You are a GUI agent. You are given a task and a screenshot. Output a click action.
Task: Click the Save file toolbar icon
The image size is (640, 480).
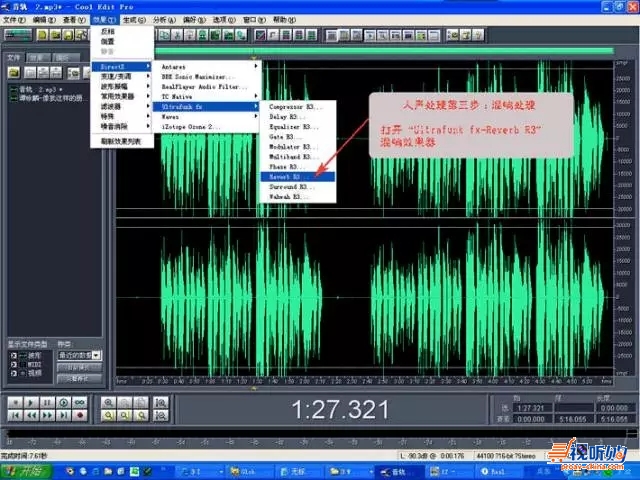coord(68,35)
